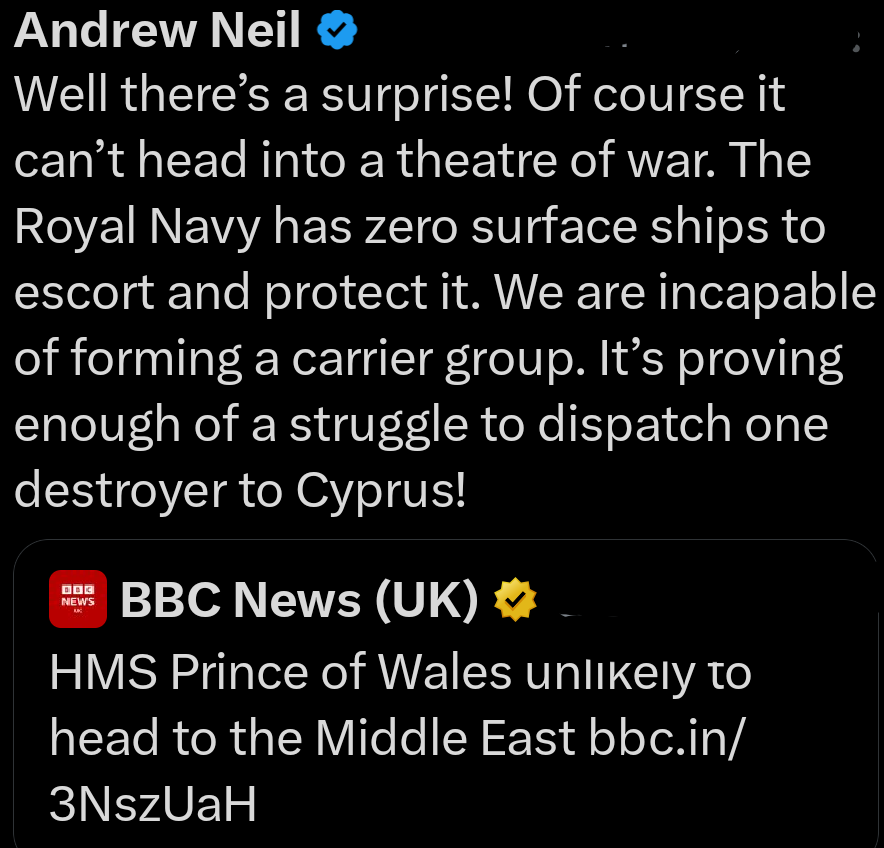Click Andrew Neil's blue verified badge
Screen dimensions: 884x848
tap(337, 34)
